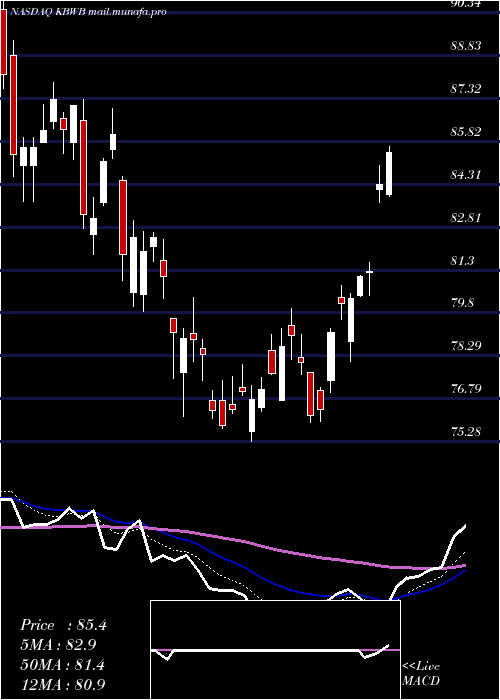The width and height of the screenshot is (500, 700).
Task: Click the 82.81 price axis label
Action: (x=467, y=218)
